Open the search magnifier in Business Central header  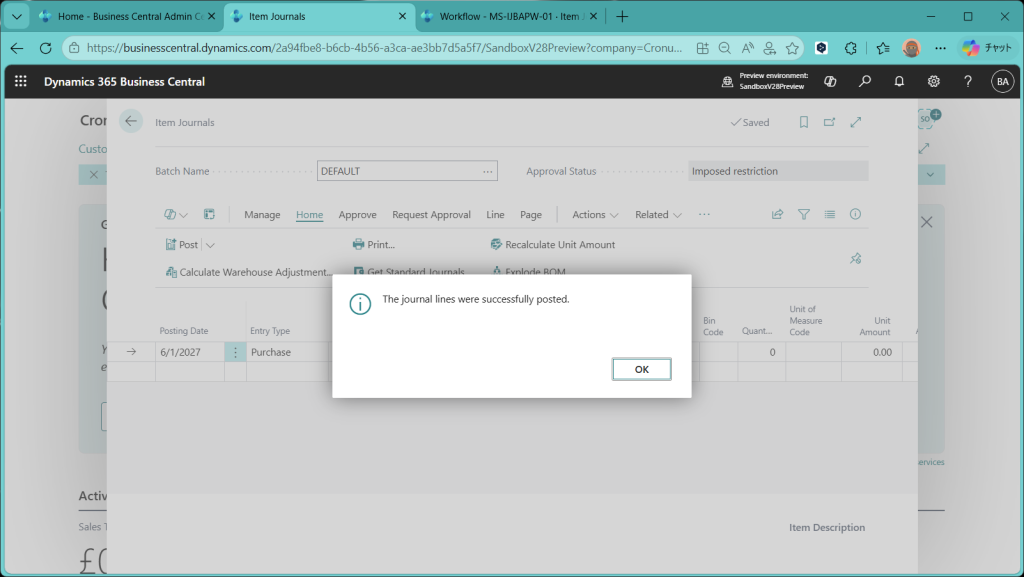(865, 81)
